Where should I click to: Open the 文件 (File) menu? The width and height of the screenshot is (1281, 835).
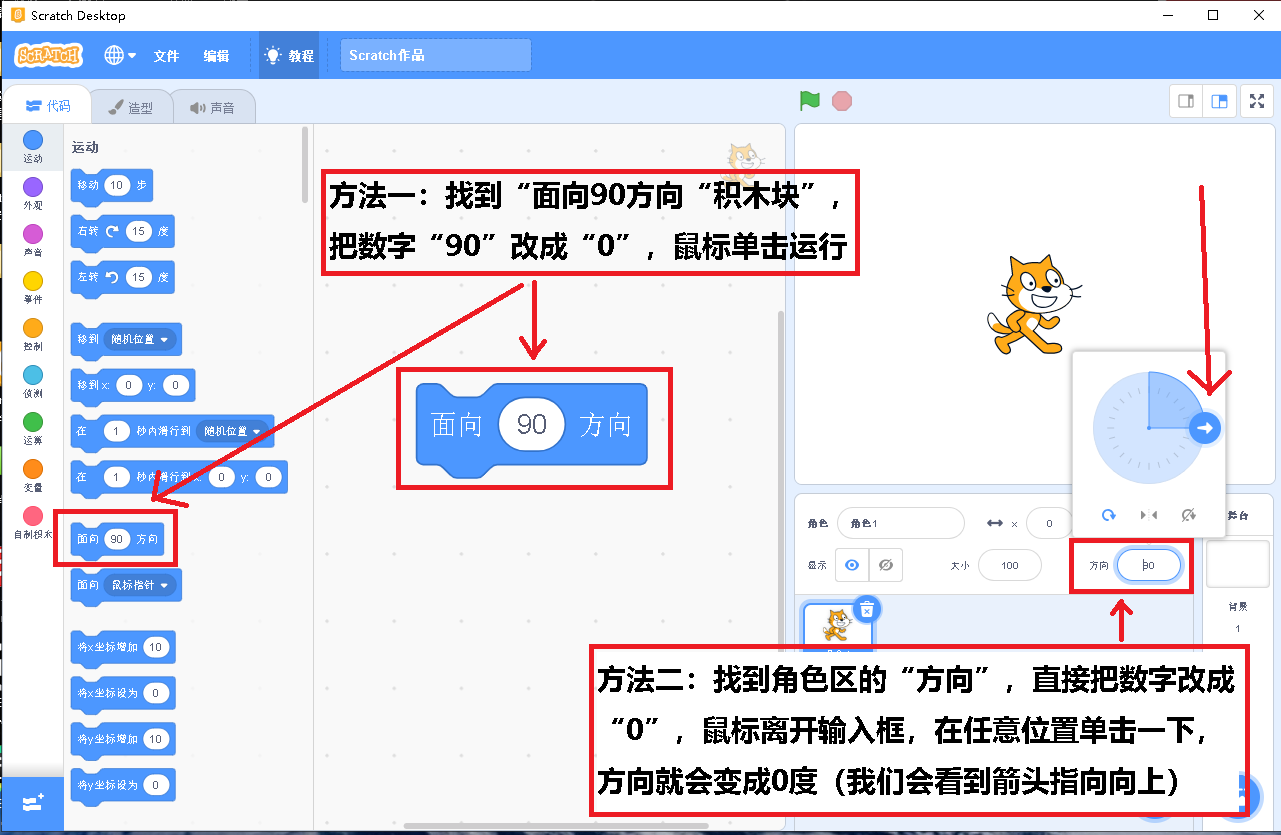click(166, 56)
